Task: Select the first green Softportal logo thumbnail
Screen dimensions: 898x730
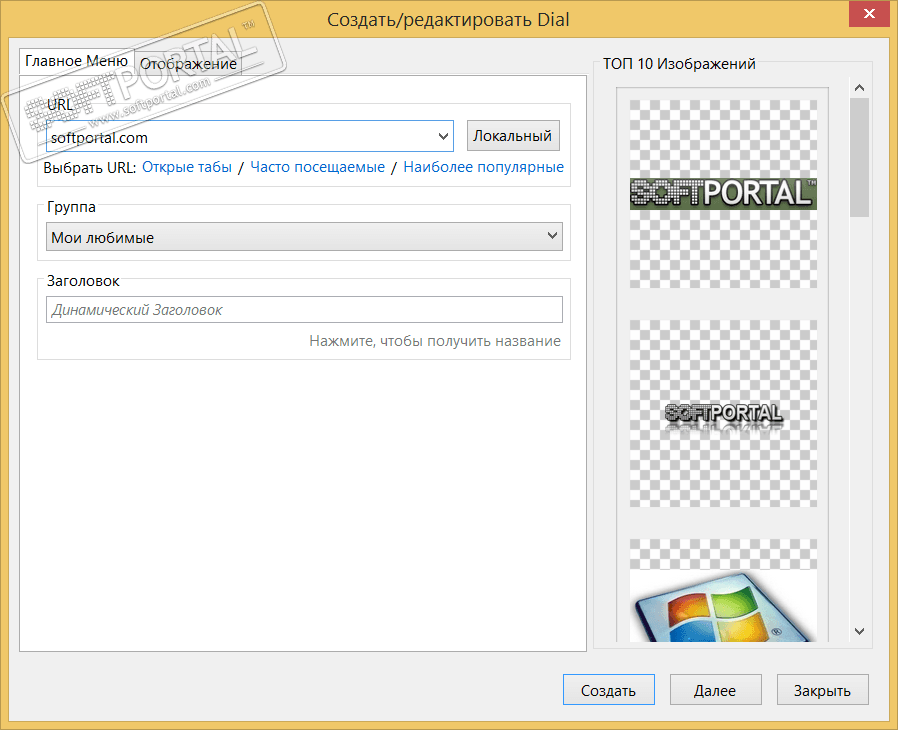Action: (x=723, y=194)
